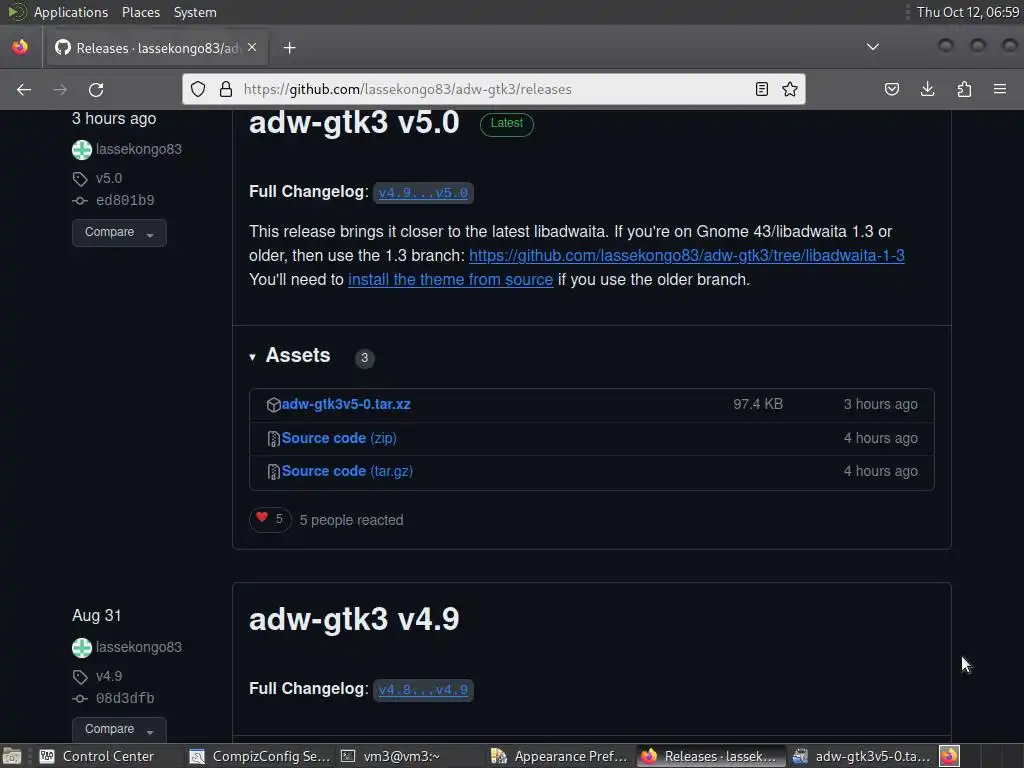Open lassekongo83 profile beside v4.9
The height and width of the screenshot is (768, 1024).
(138, 647)
